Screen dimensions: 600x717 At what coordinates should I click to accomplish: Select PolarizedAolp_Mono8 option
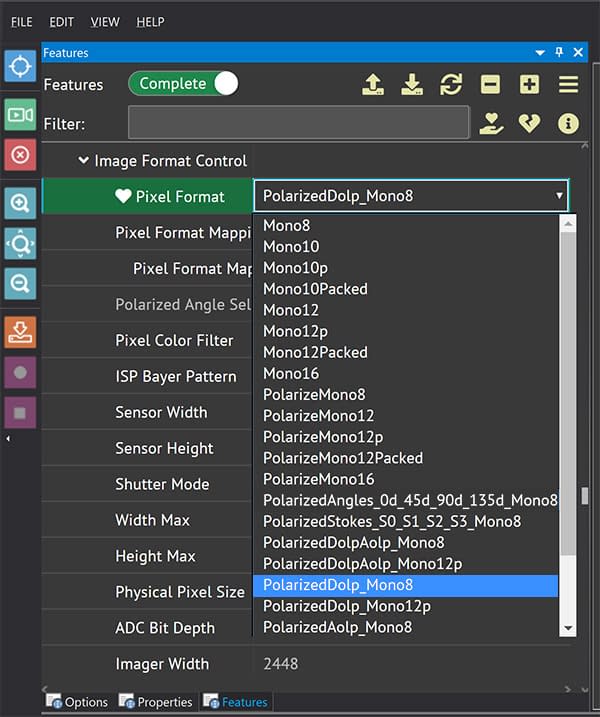coord(406,627)
